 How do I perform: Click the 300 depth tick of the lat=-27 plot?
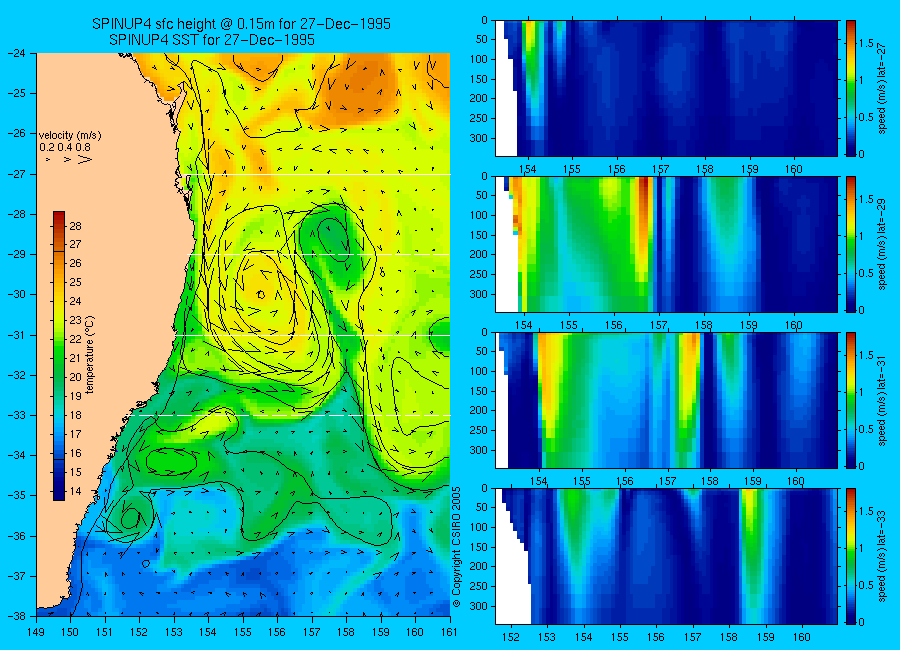click(479, 138)
